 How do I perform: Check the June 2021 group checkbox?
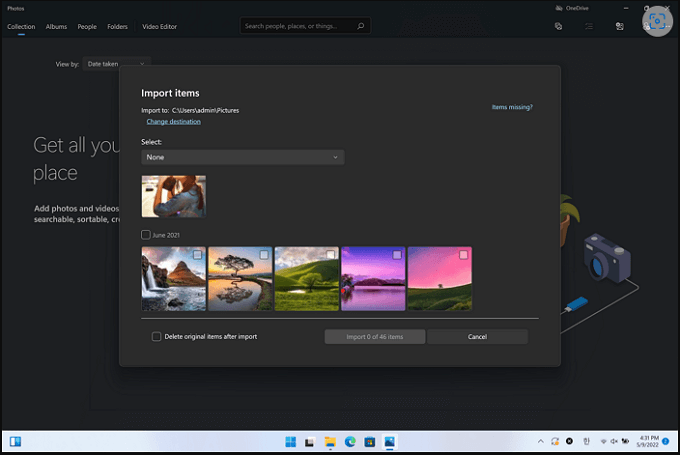146,235
